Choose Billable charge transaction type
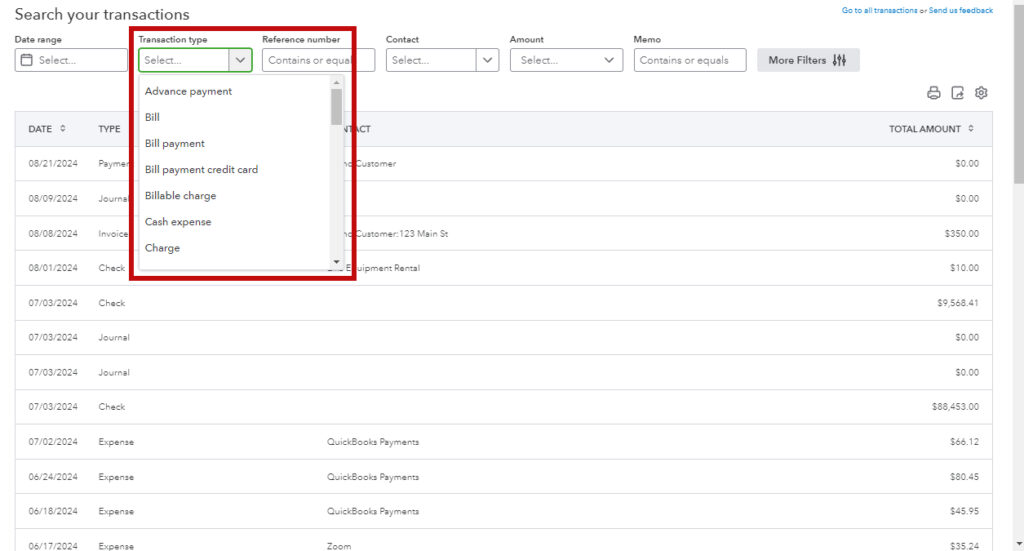This screenshot has height=551, width=1024. point(180,196)
